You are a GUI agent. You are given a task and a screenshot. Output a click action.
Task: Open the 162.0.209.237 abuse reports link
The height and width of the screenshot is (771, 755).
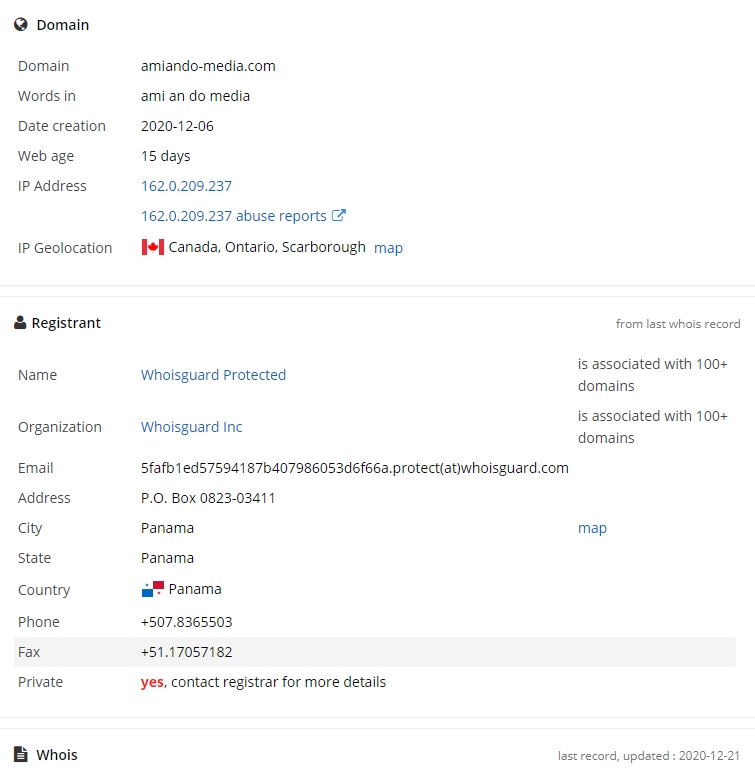234,216
